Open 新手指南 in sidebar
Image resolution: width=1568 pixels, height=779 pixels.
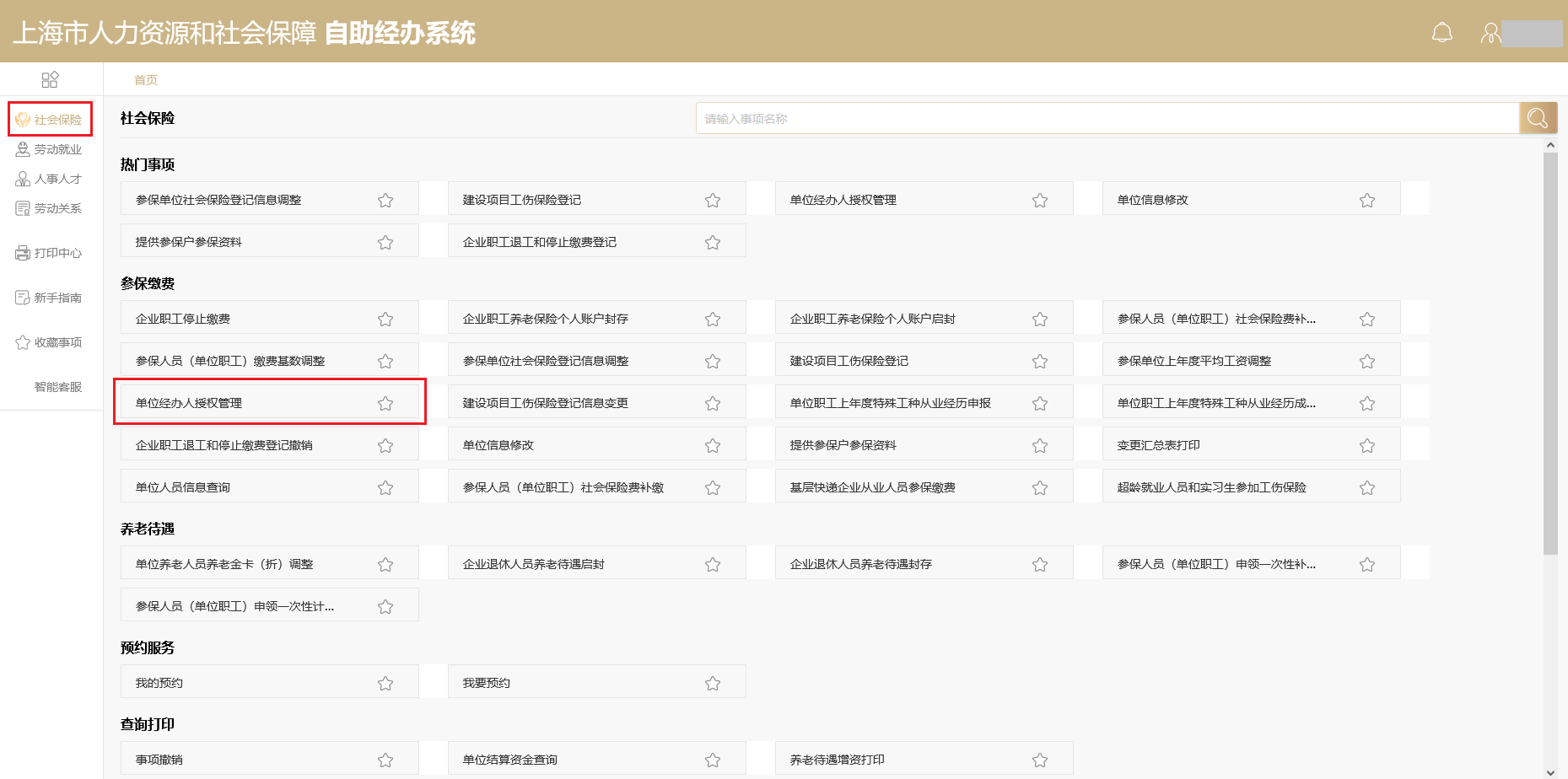pos(50,298)
